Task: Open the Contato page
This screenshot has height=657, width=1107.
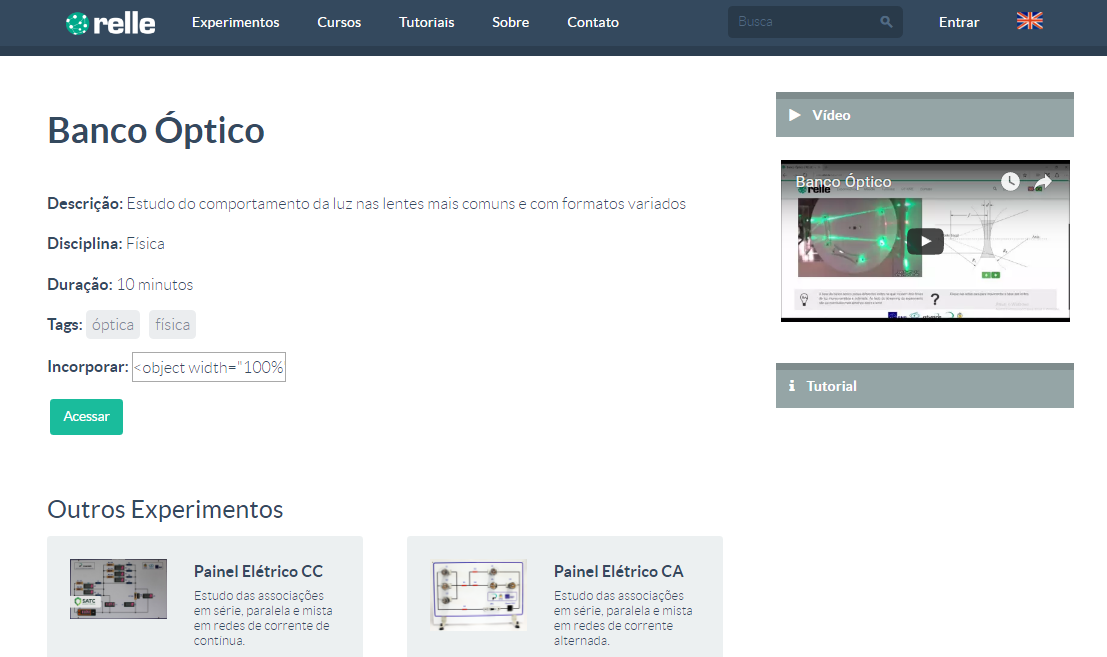Action: (593, 22)
